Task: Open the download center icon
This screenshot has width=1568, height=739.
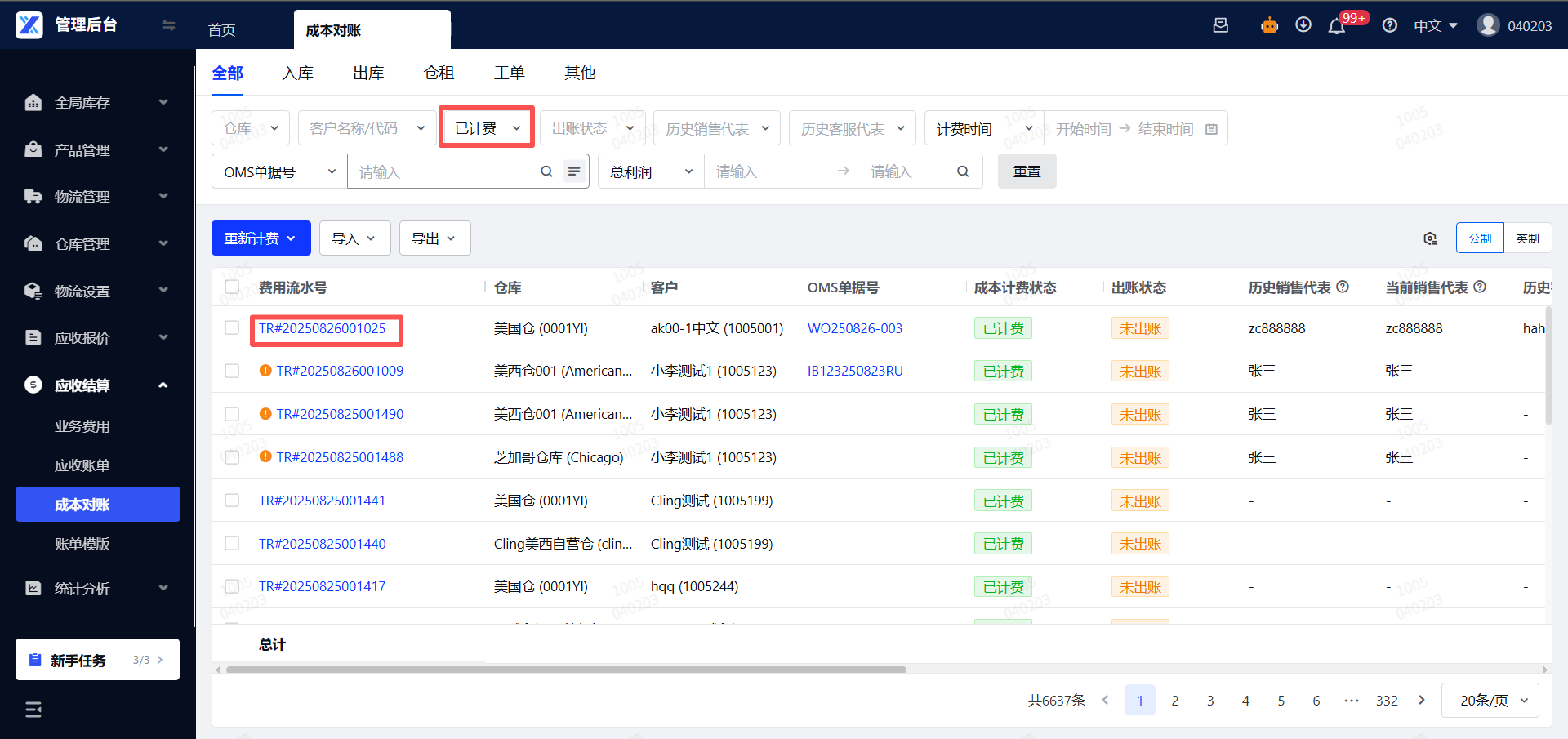Action: pos(1303,25)
